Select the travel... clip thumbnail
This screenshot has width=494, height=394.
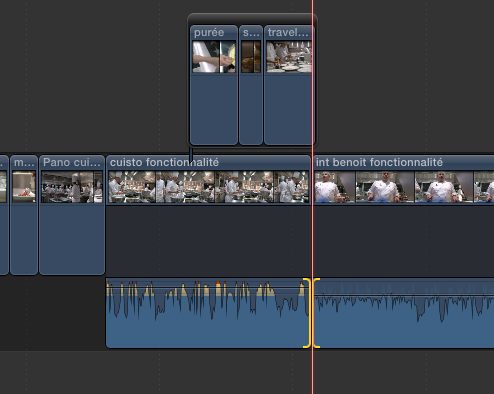coord(289,56)
